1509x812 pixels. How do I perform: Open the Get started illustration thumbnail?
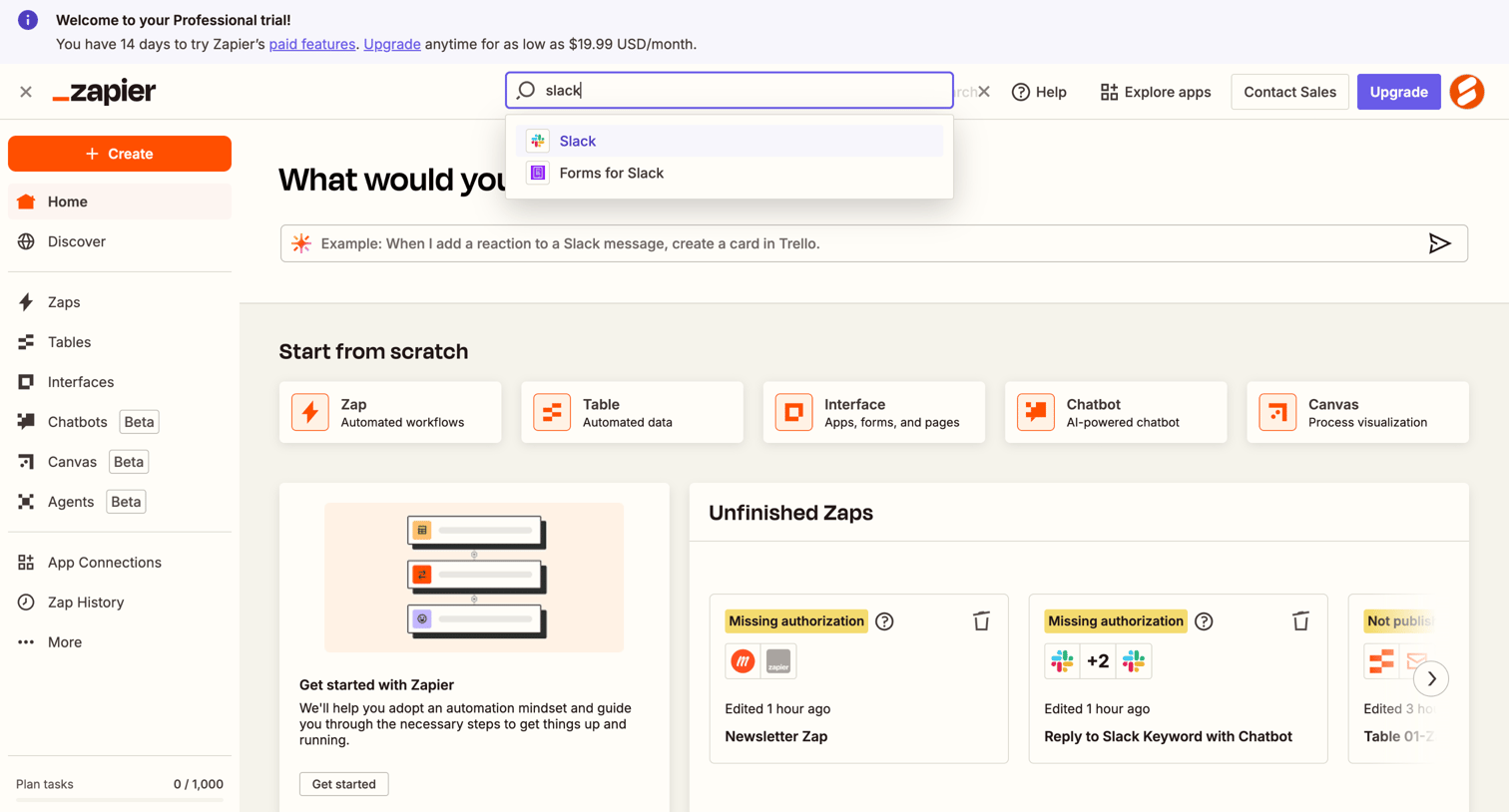[x=474, y=578]
